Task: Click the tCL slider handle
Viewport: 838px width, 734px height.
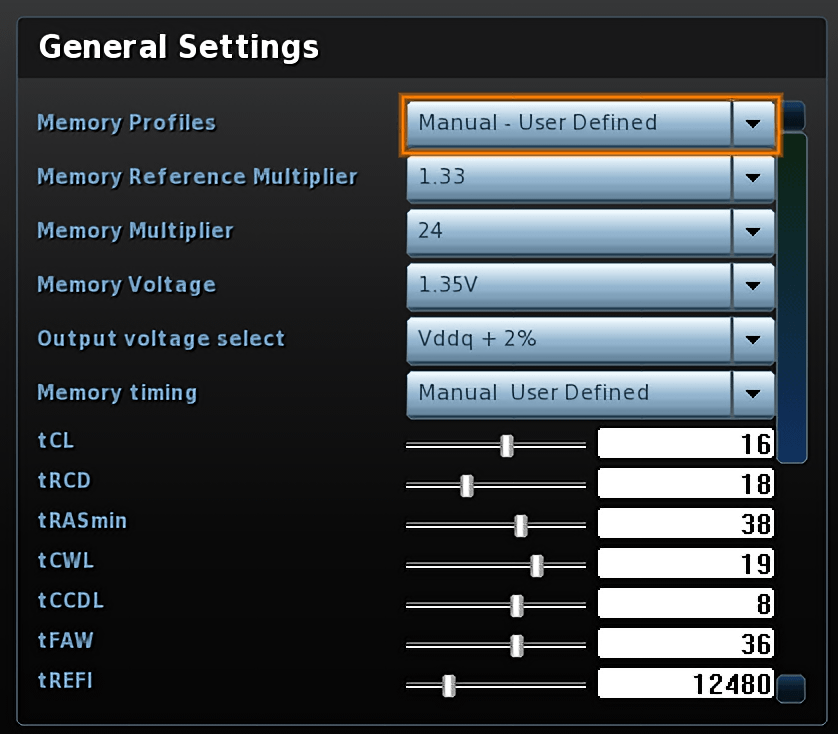Action: click(507, 445)
